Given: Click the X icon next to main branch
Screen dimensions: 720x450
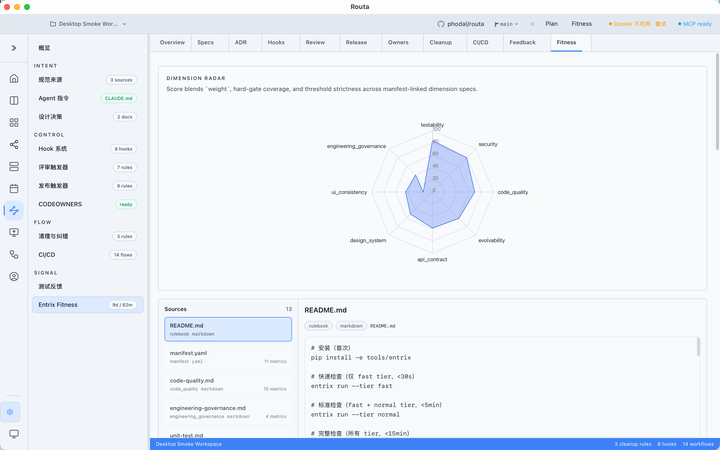Looking at the screenshot, I should (x=532, y=24).
